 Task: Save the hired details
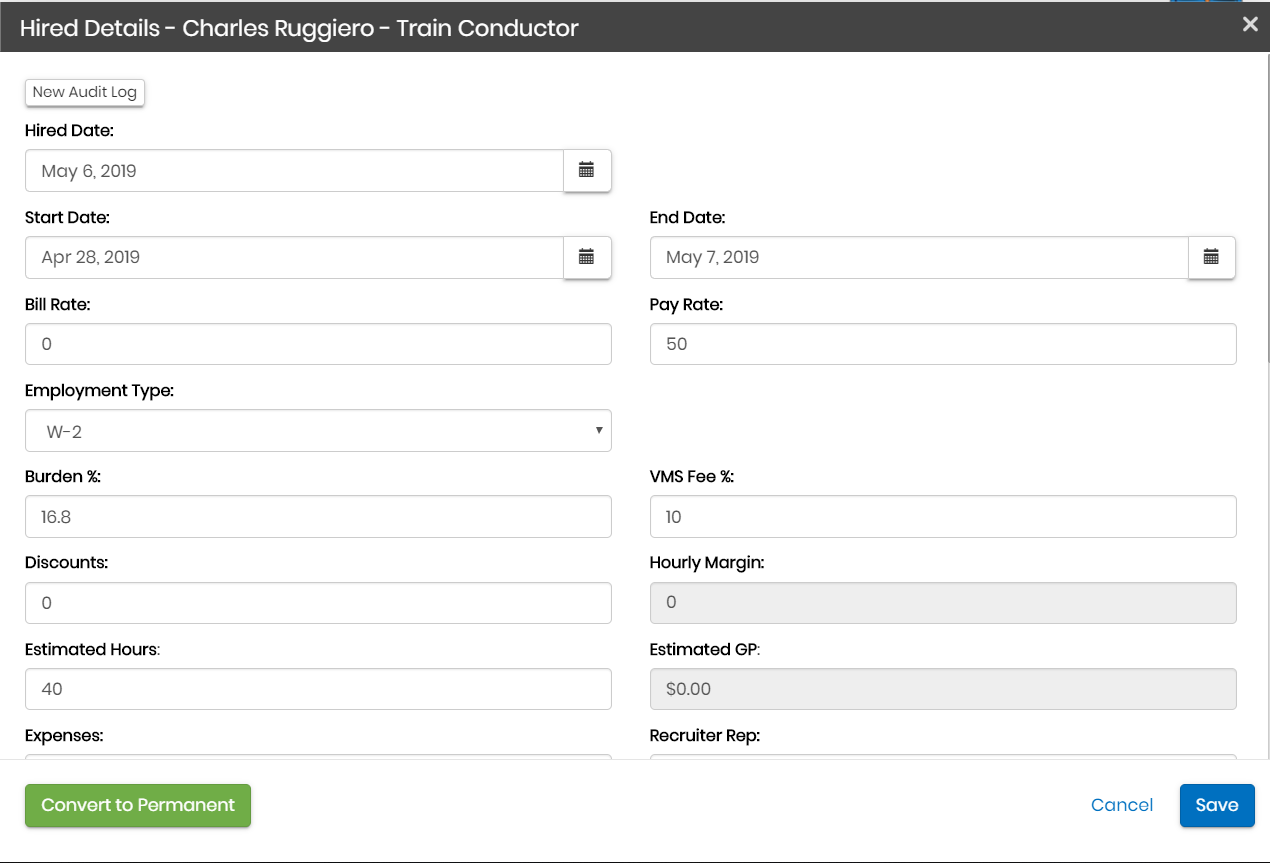pos(1216,806)
